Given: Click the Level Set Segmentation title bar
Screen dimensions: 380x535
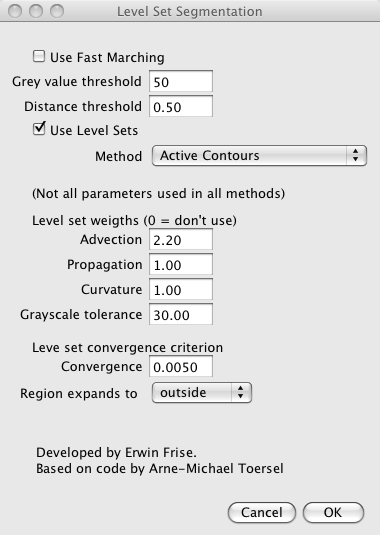Looking at the screenshot, I should click(x=190, y=11).
